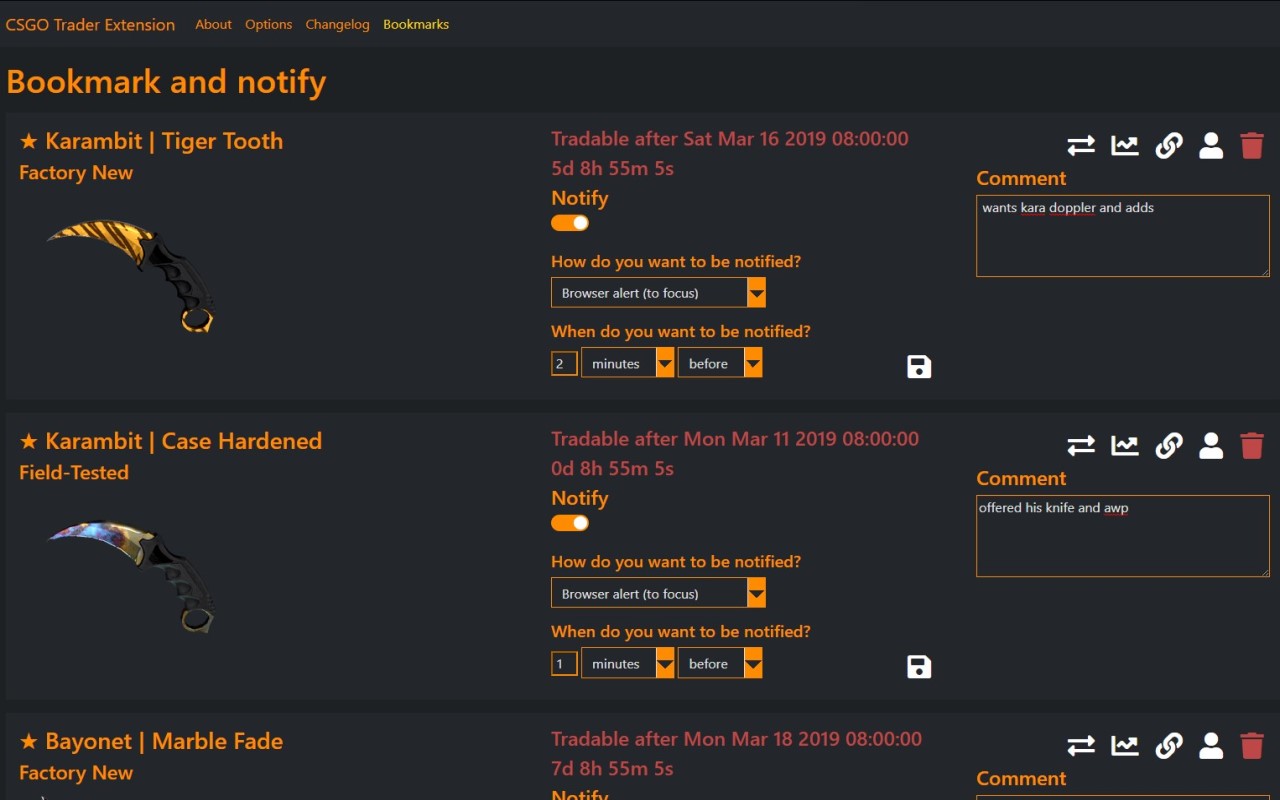Screen dimensions: 1280x800
Task: Click Karambit Case Hardened knife image
Action: tap(131, 575)
